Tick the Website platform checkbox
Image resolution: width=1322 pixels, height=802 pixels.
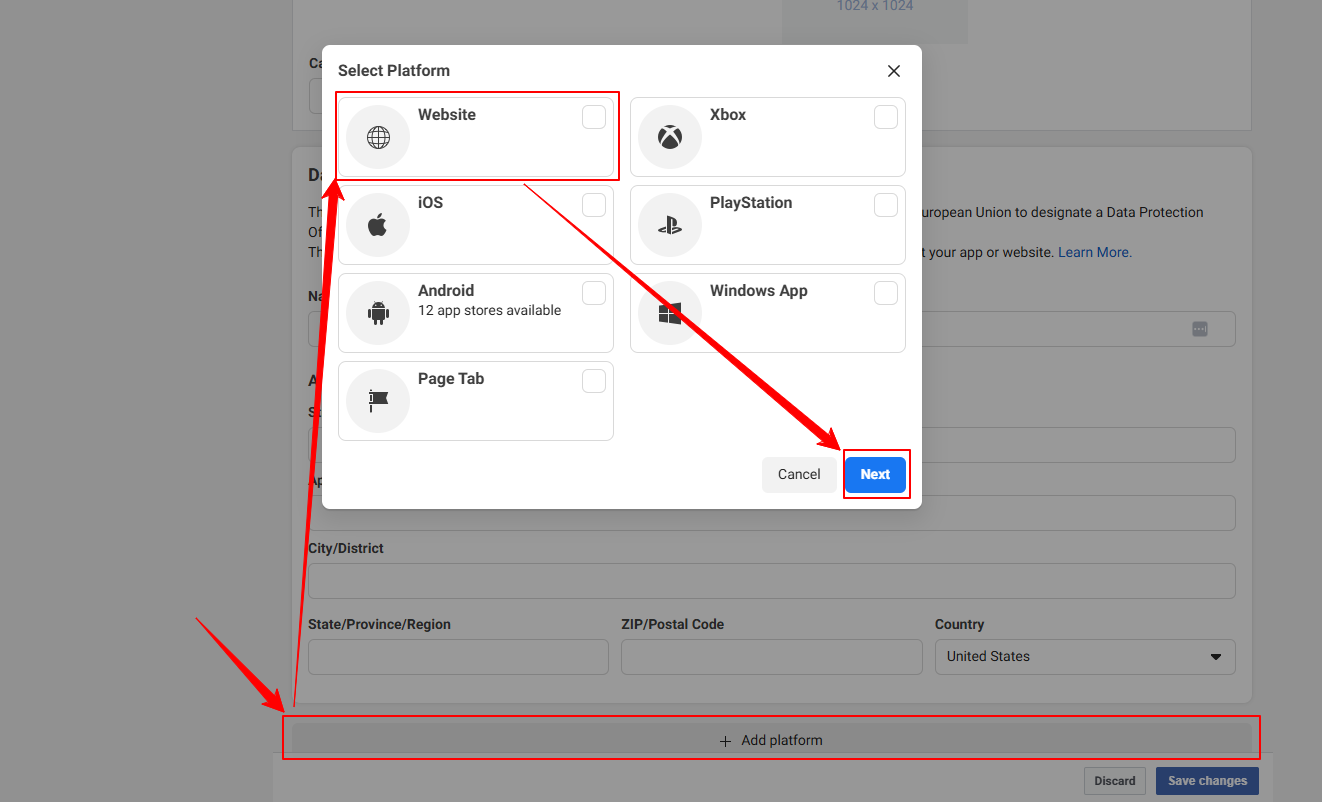tap(594, 117)
